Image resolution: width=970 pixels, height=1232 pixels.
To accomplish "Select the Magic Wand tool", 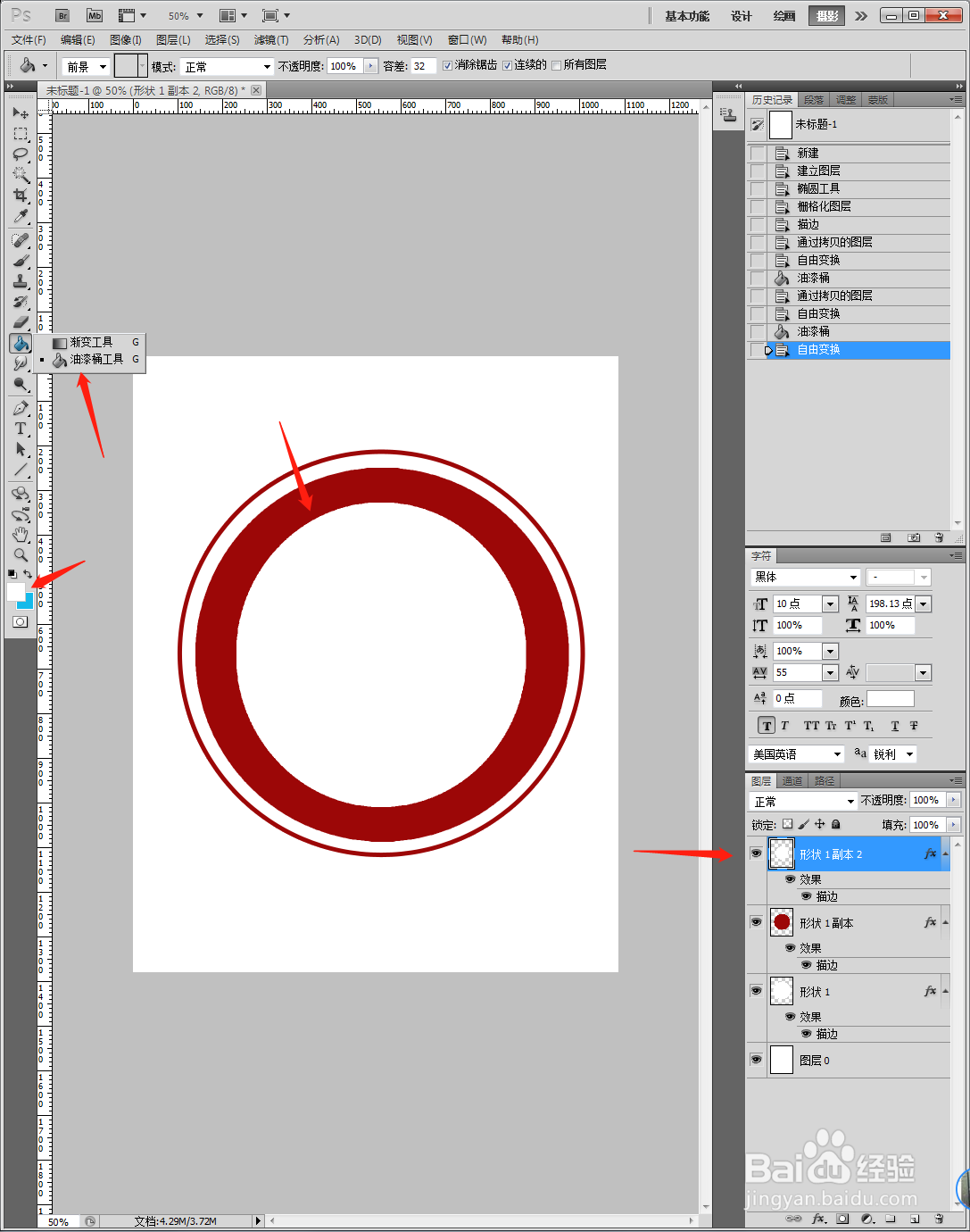I will point(21,175).
